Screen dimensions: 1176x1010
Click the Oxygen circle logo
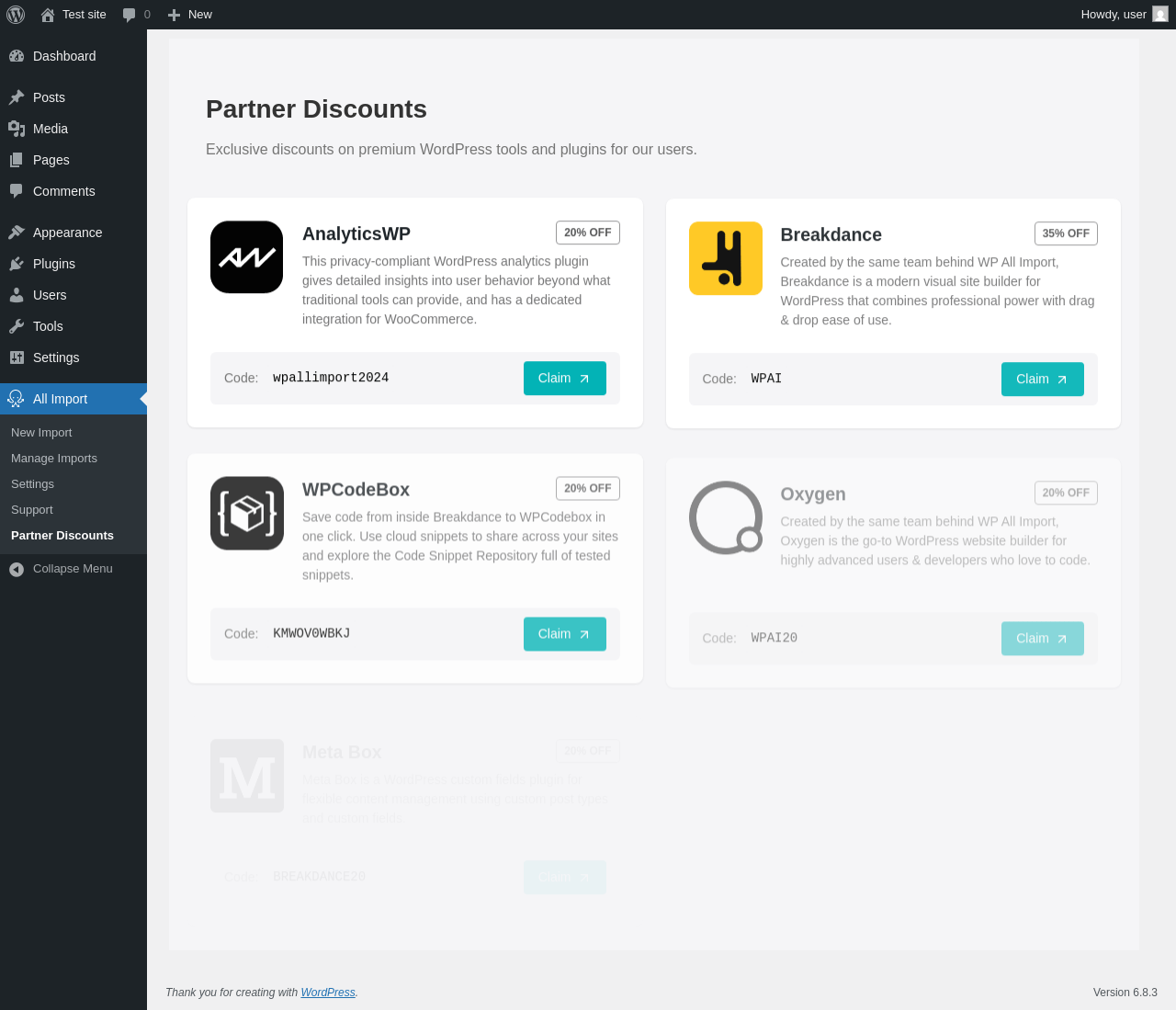click(x=726, y=517)
